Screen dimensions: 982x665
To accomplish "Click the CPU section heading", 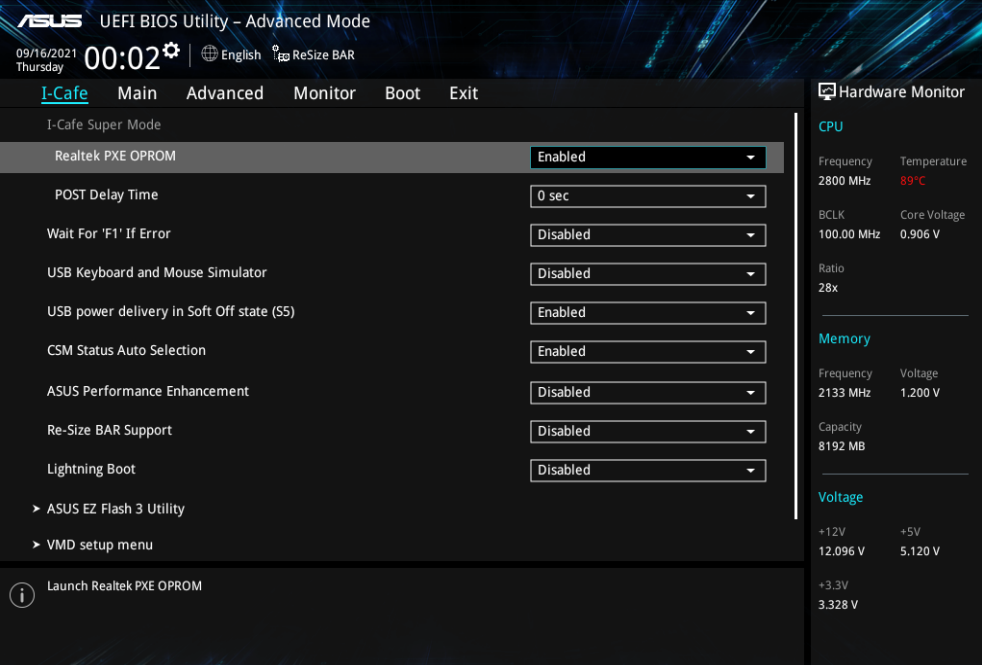I will click(830, 126).
